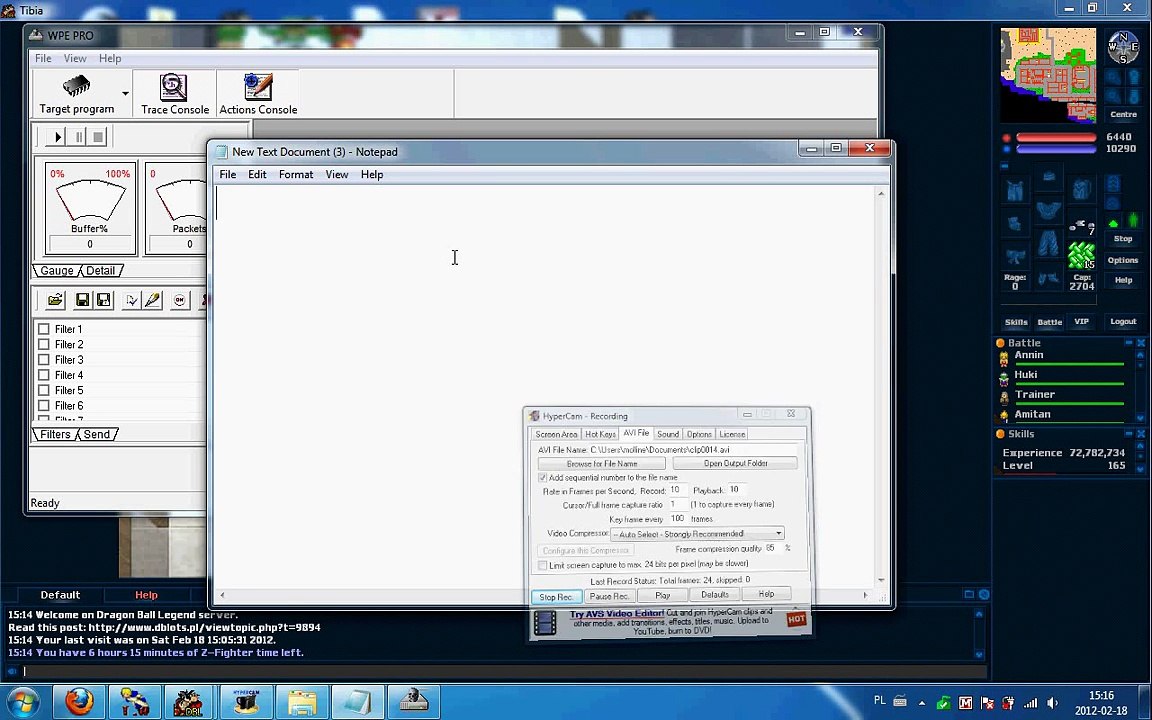
Task: Enable Filter 5 checkbox
Action: 43,390
